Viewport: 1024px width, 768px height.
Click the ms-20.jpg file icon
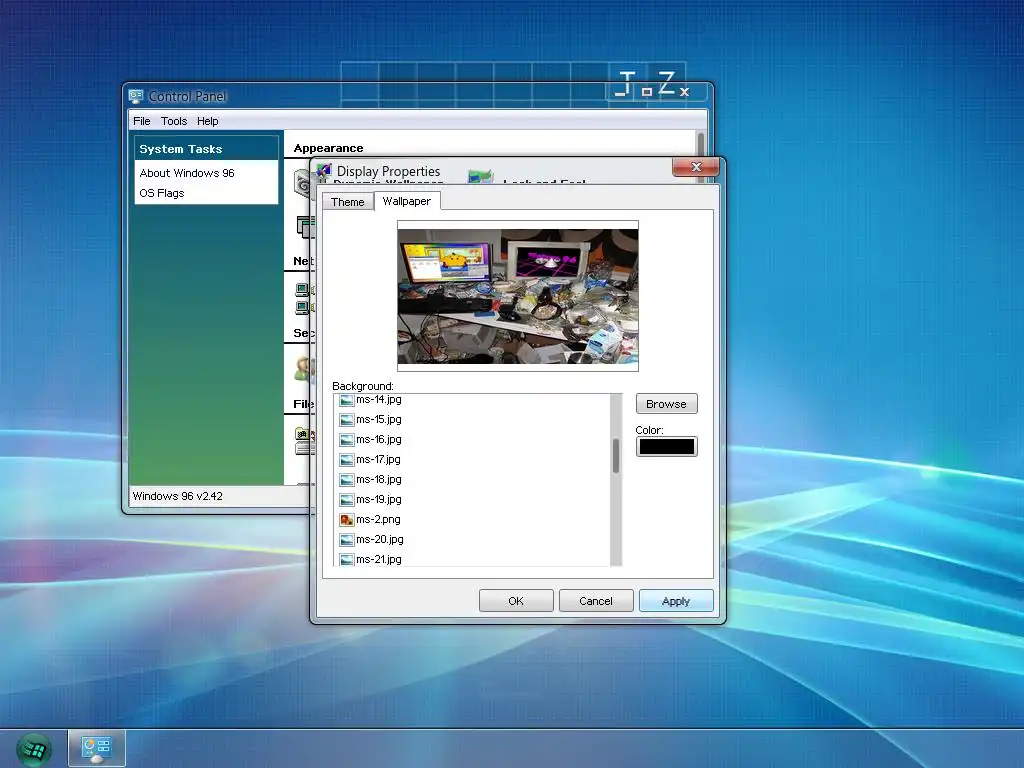[x=346, y=540]
